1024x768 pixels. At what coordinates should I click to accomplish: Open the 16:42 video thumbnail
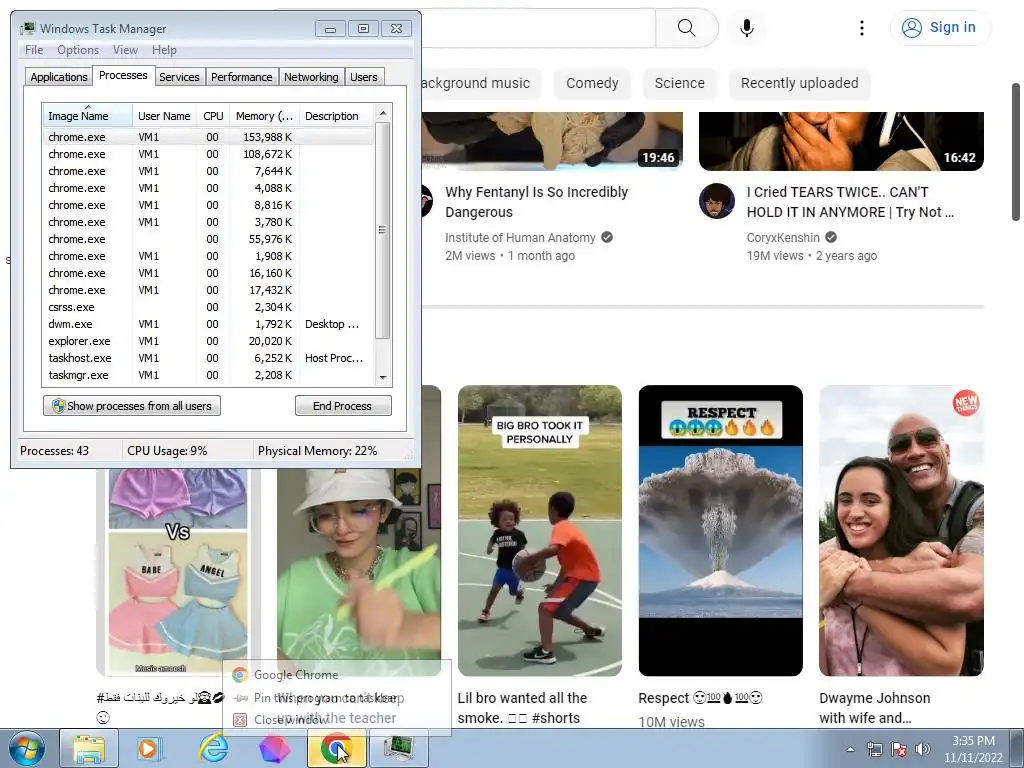tap(841, 140)
